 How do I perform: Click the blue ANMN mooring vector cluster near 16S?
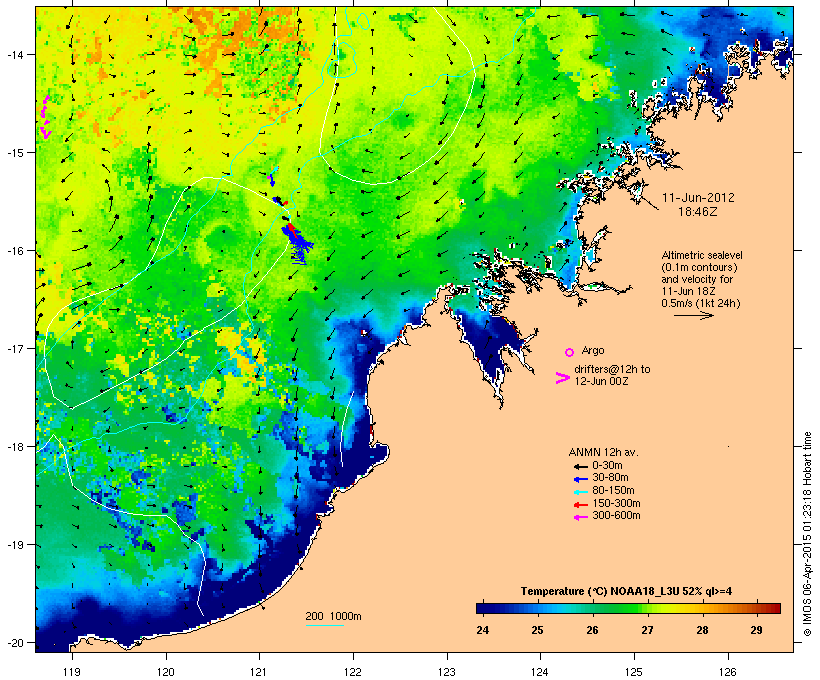(x=297, y=244)
